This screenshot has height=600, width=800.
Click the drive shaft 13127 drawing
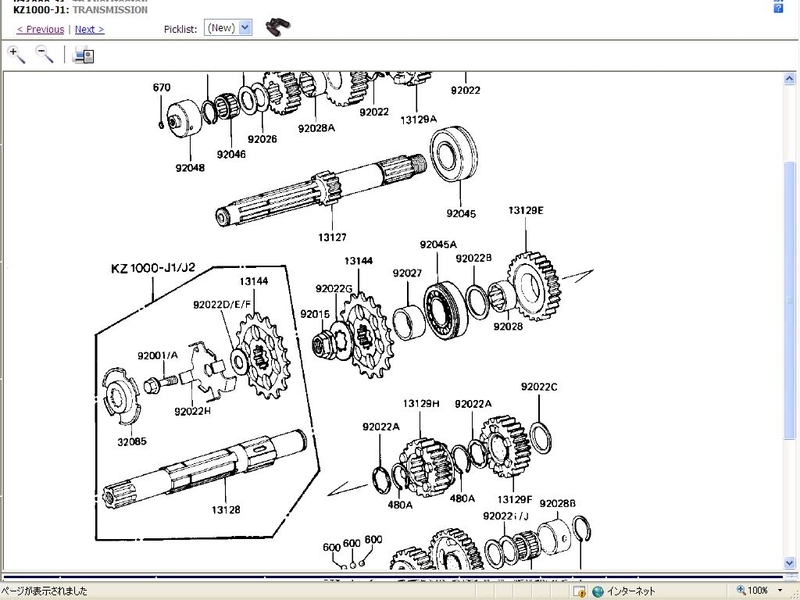click(x=321, y=189)
